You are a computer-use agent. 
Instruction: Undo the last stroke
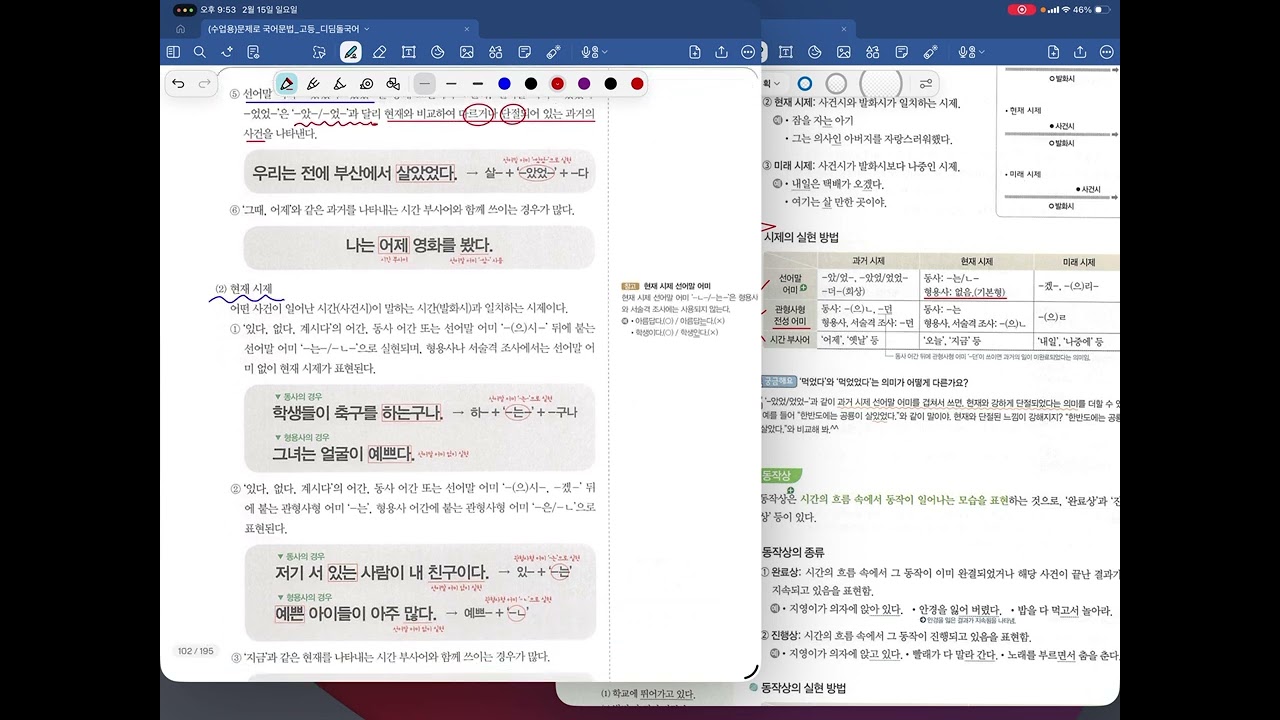pyautogui.click(x=178, y=84)
